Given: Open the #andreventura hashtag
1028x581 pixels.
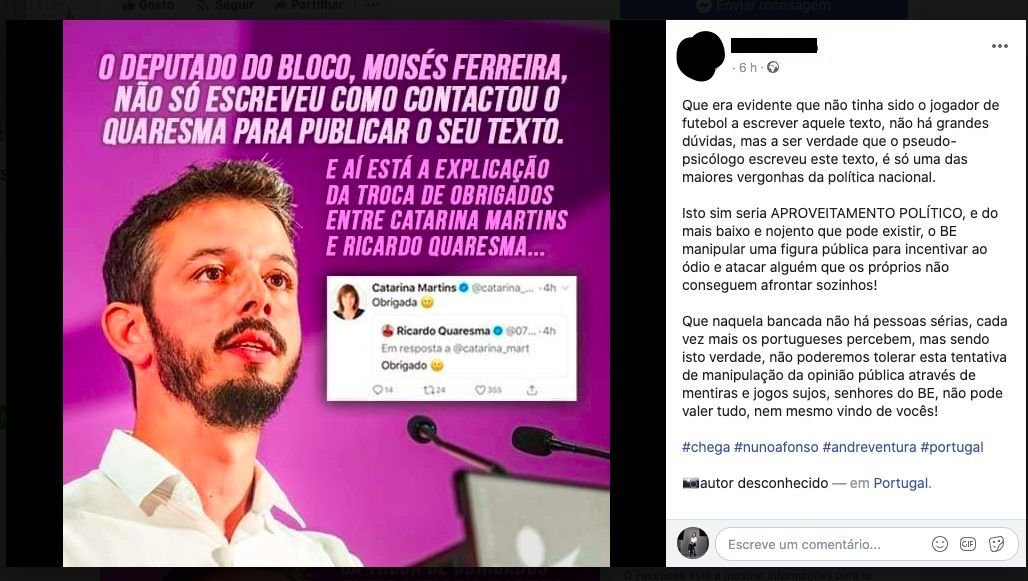Looking at the screenshot, I should point(869,447).
